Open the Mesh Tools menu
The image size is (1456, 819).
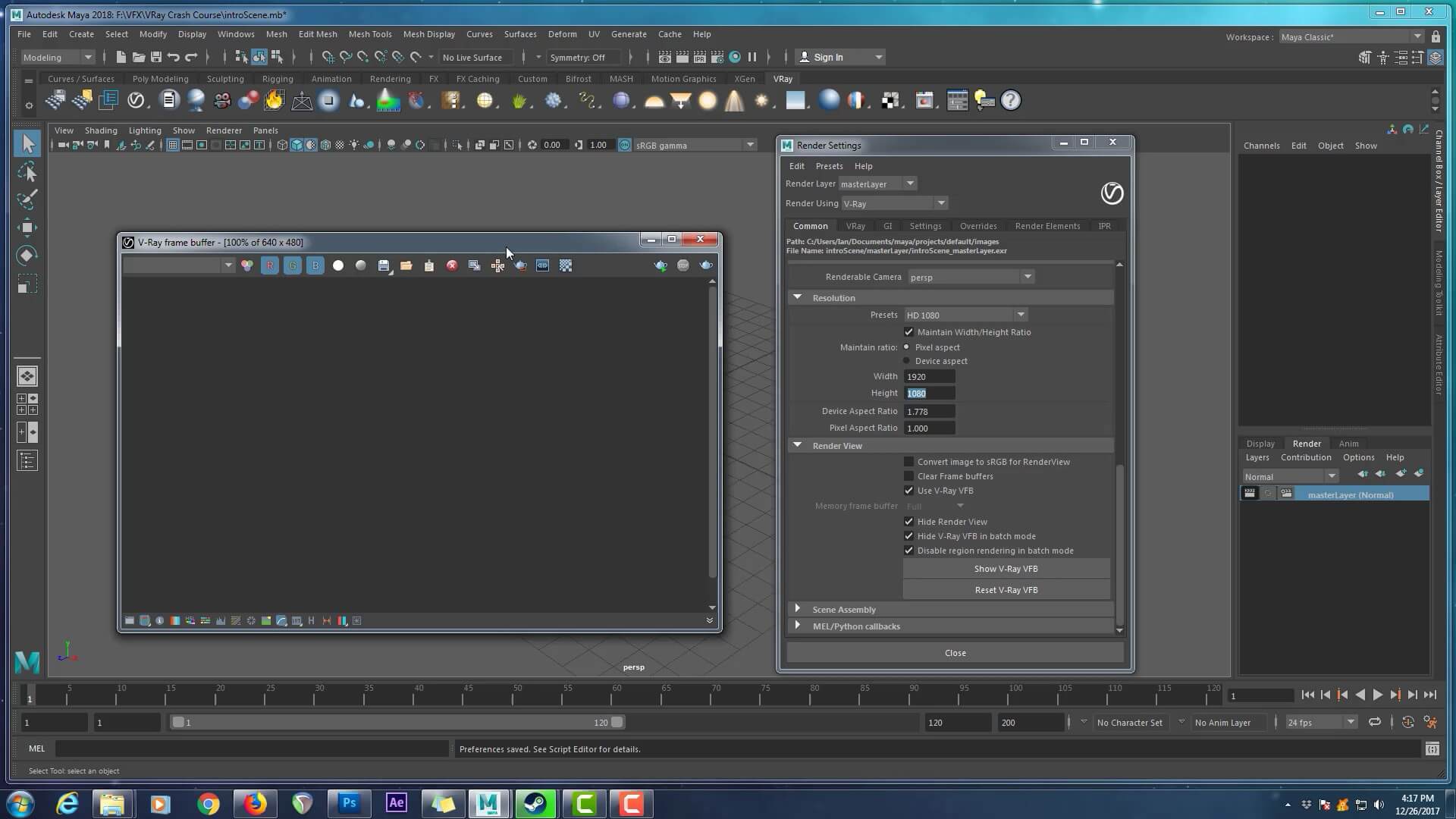tap(369, 34)
